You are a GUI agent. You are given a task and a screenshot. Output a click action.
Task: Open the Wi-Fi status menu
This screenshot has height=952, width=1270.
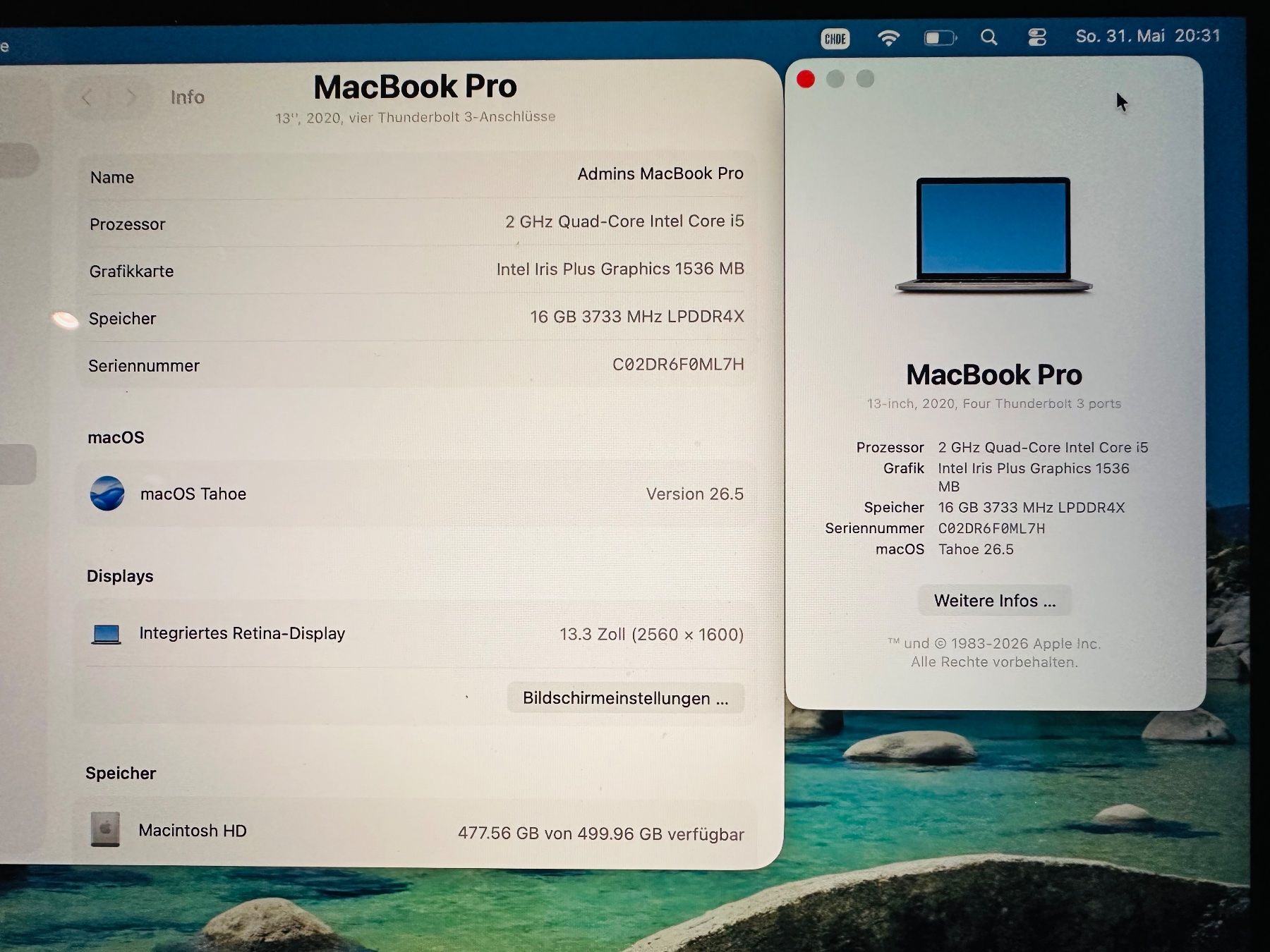888,38
